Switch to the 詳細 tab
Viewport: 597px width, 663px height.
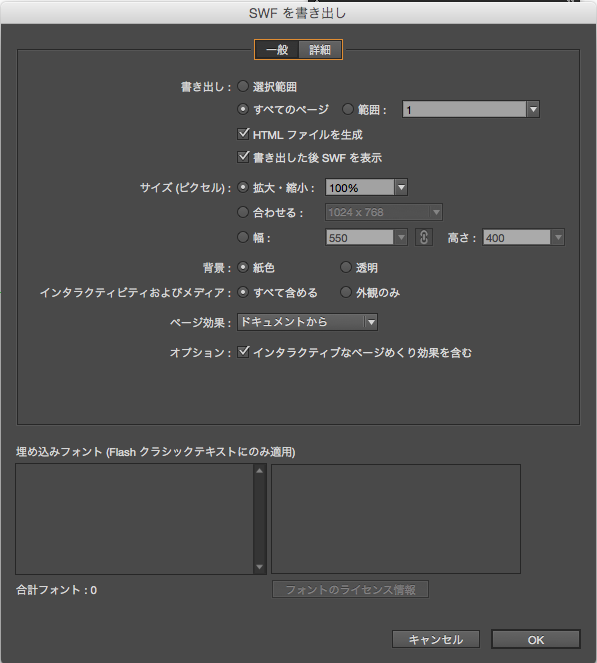coord(320,50)
